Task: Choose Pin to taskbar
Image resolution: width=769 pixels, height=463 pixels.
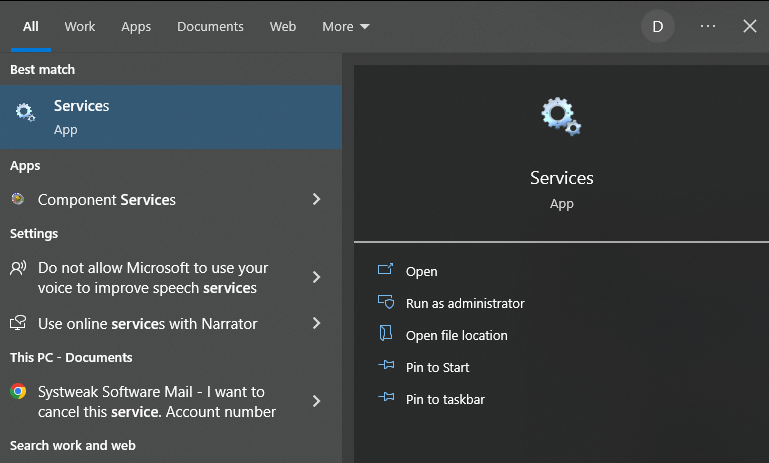Action: pos(445,399)
